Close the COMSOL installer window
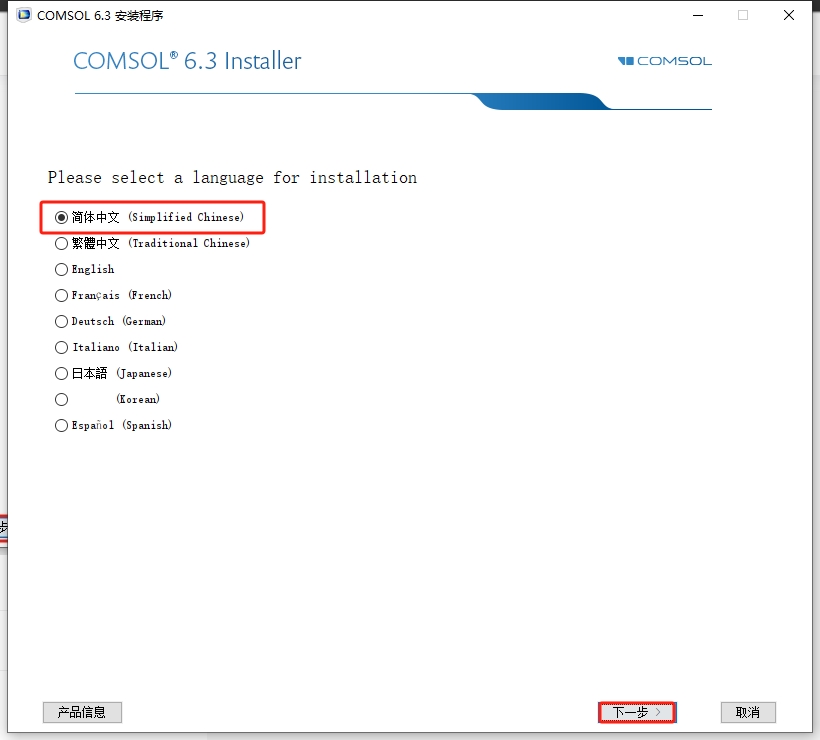This screenshot has height=740, width=820. coord(789,15)
